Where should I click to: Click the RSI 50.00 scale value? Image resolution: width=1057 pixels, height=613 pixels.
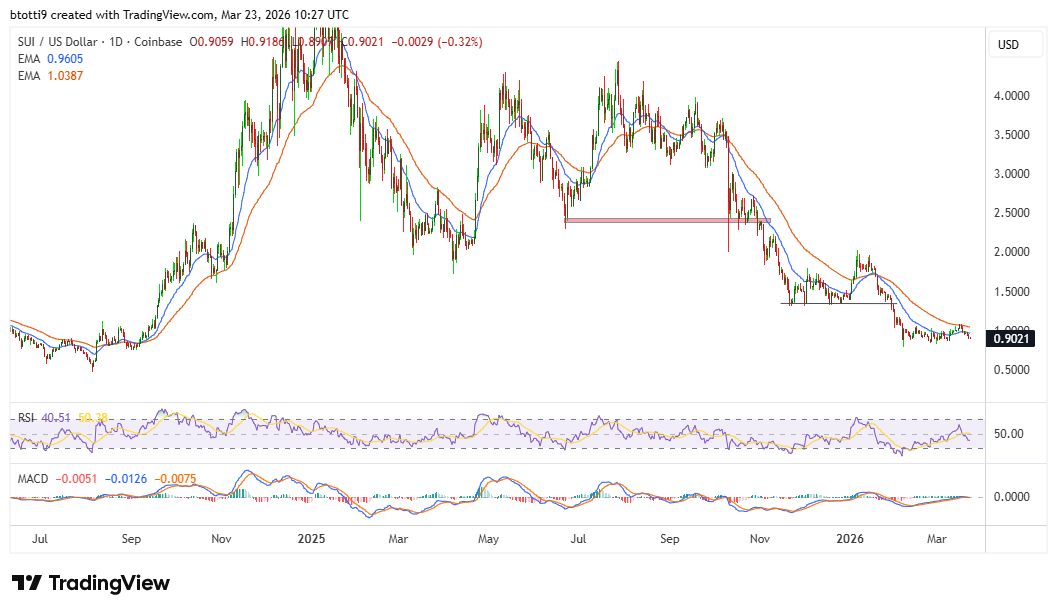point(1012,434)
